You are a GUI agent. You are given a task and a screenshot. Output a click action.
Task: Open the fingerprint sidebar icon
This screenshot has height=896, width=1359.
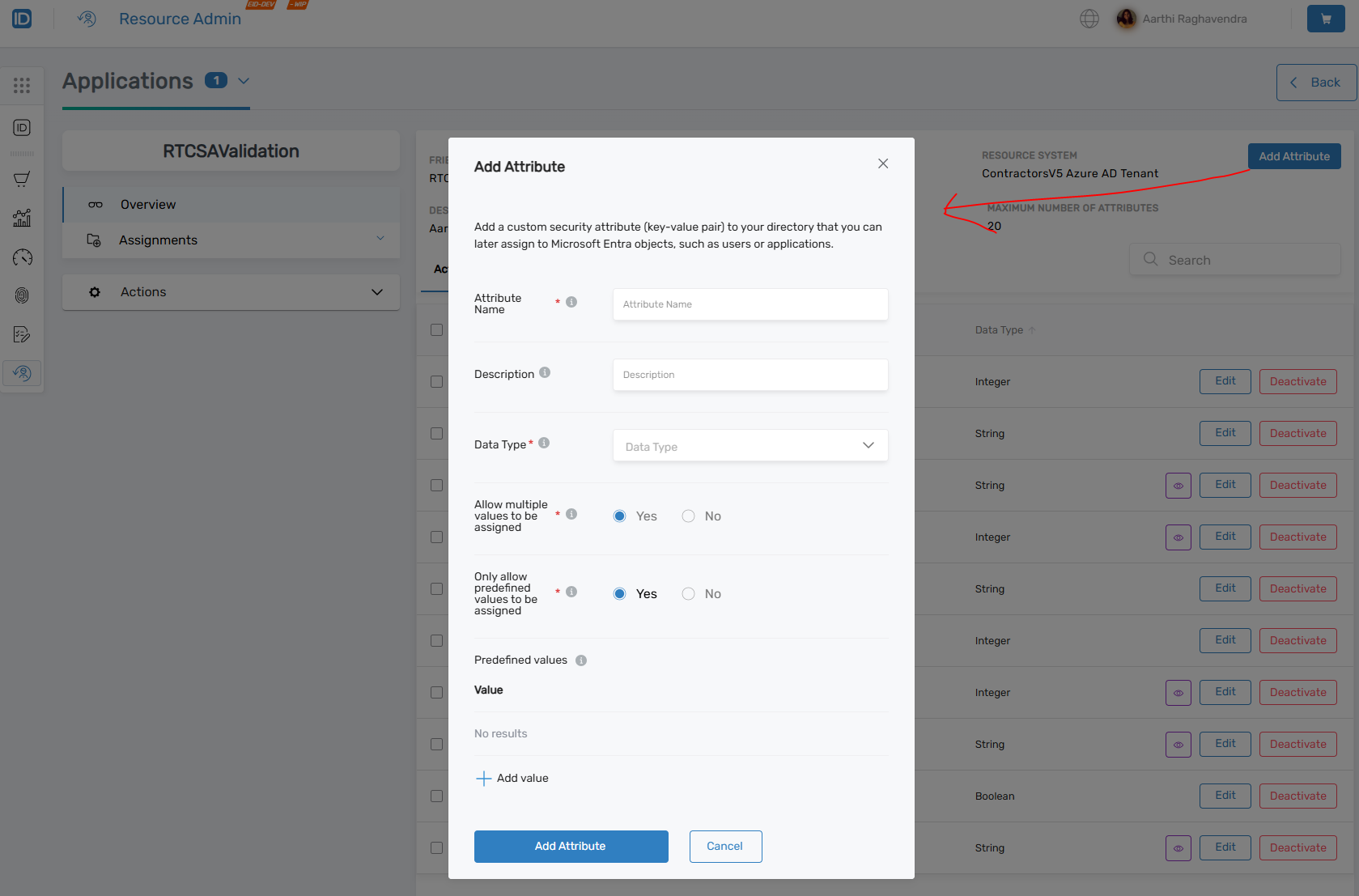[22, 295]
